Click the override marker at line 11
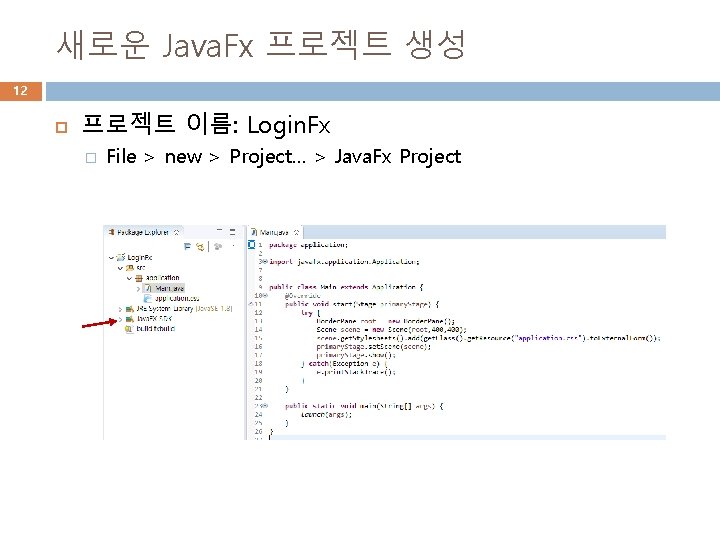Image resolution: width=720 pixels, height=540 pixels. 251,304
